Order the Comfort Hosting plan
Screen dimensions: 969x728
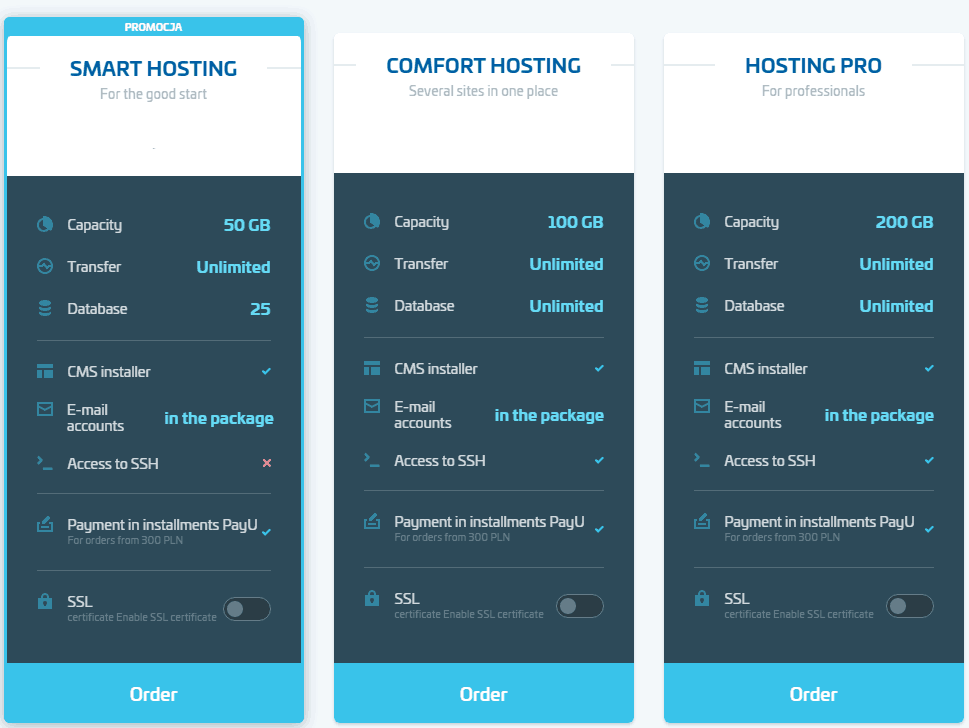pyautogui.click(x=484, y=693)
